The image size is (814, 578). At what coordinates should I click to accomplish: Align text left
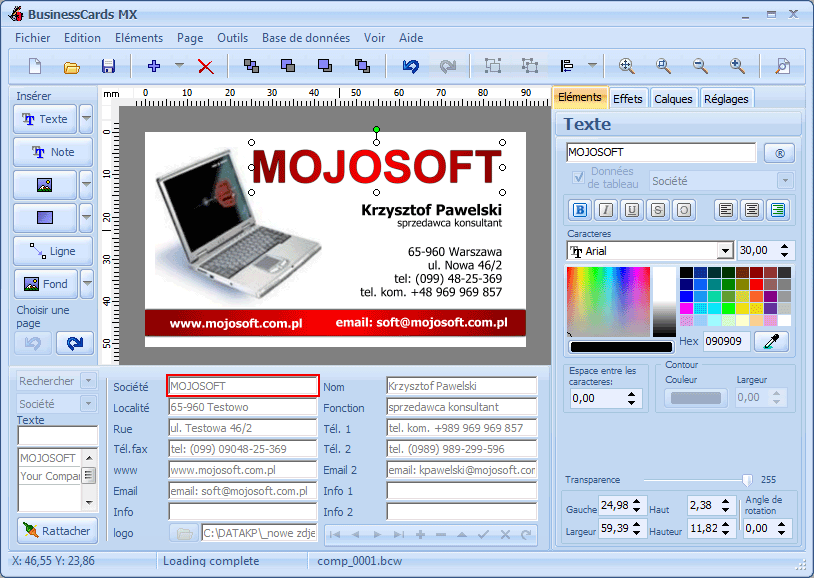tap(726, 210)
